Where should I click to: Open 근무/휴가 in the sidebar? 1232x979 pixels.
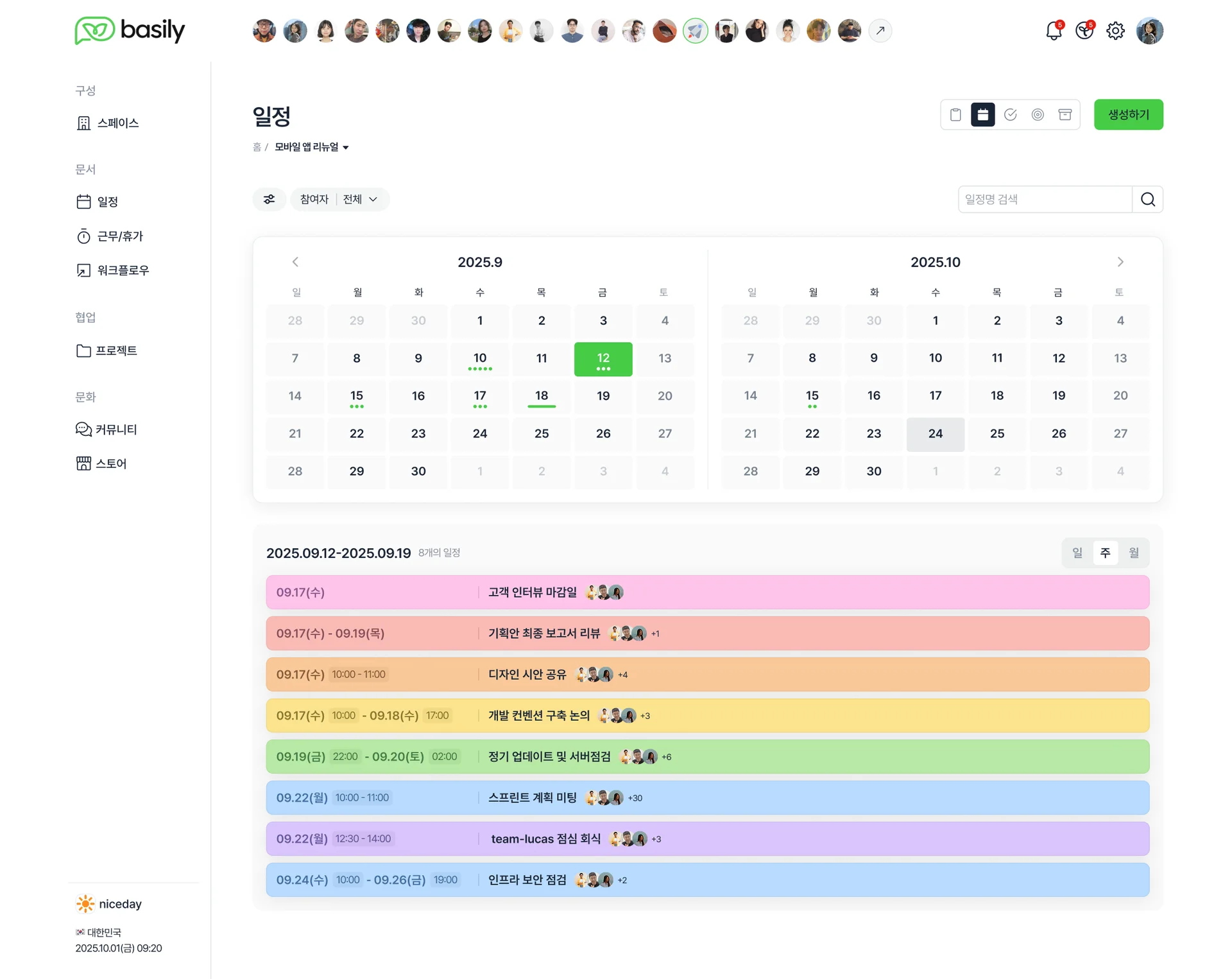pos(119,236)
